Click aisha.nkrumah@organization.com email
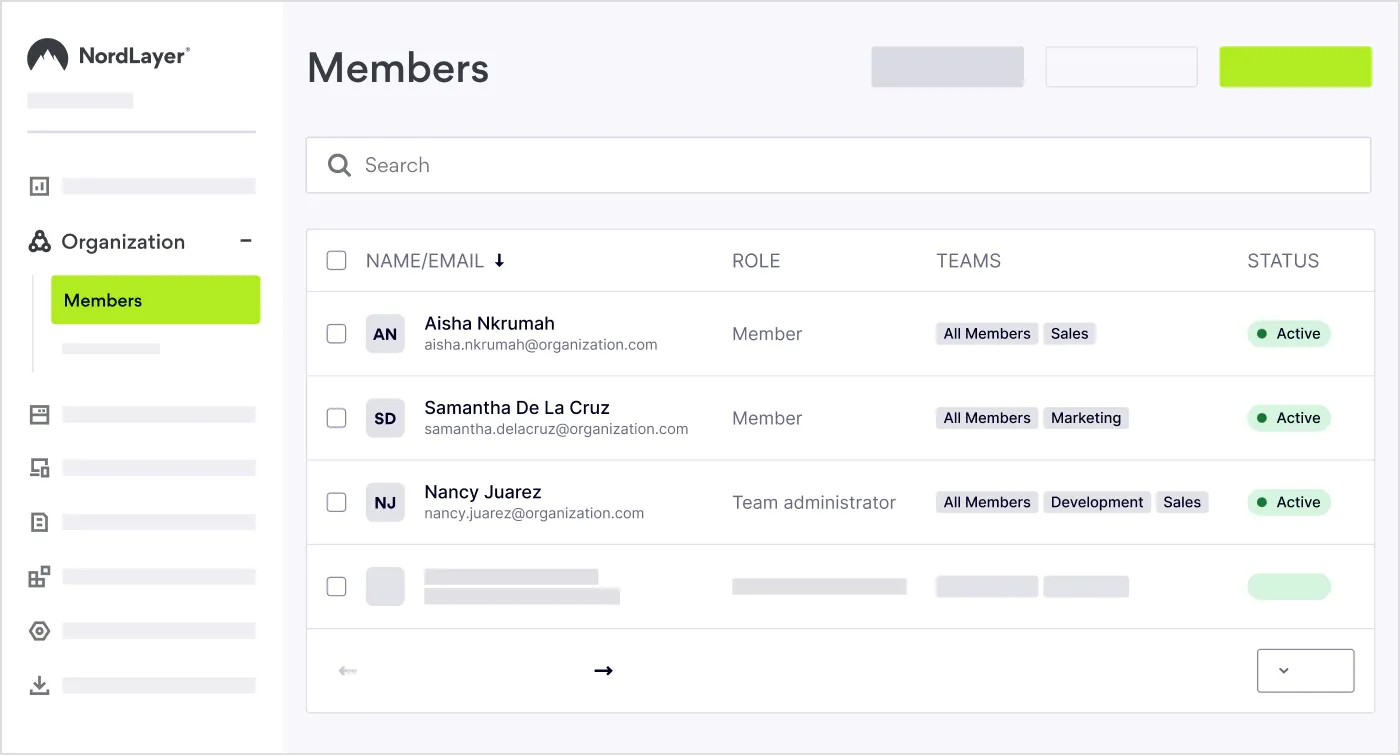This screenshot has height=755, width=1400. point(541,344)
